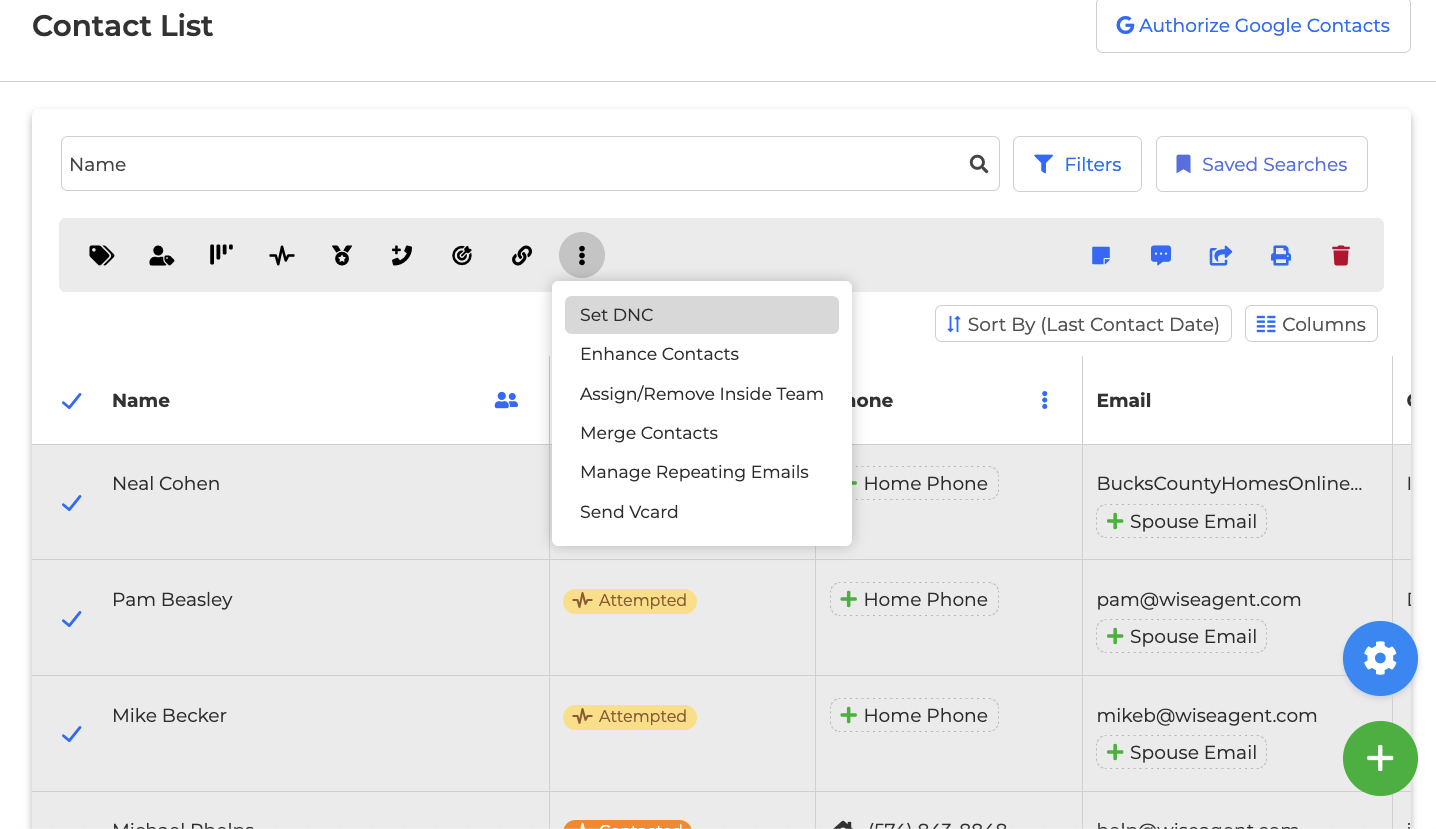Select Send Vcard menu item
The height and width of the screenshot is (829, 1436).
coord(702,512)
